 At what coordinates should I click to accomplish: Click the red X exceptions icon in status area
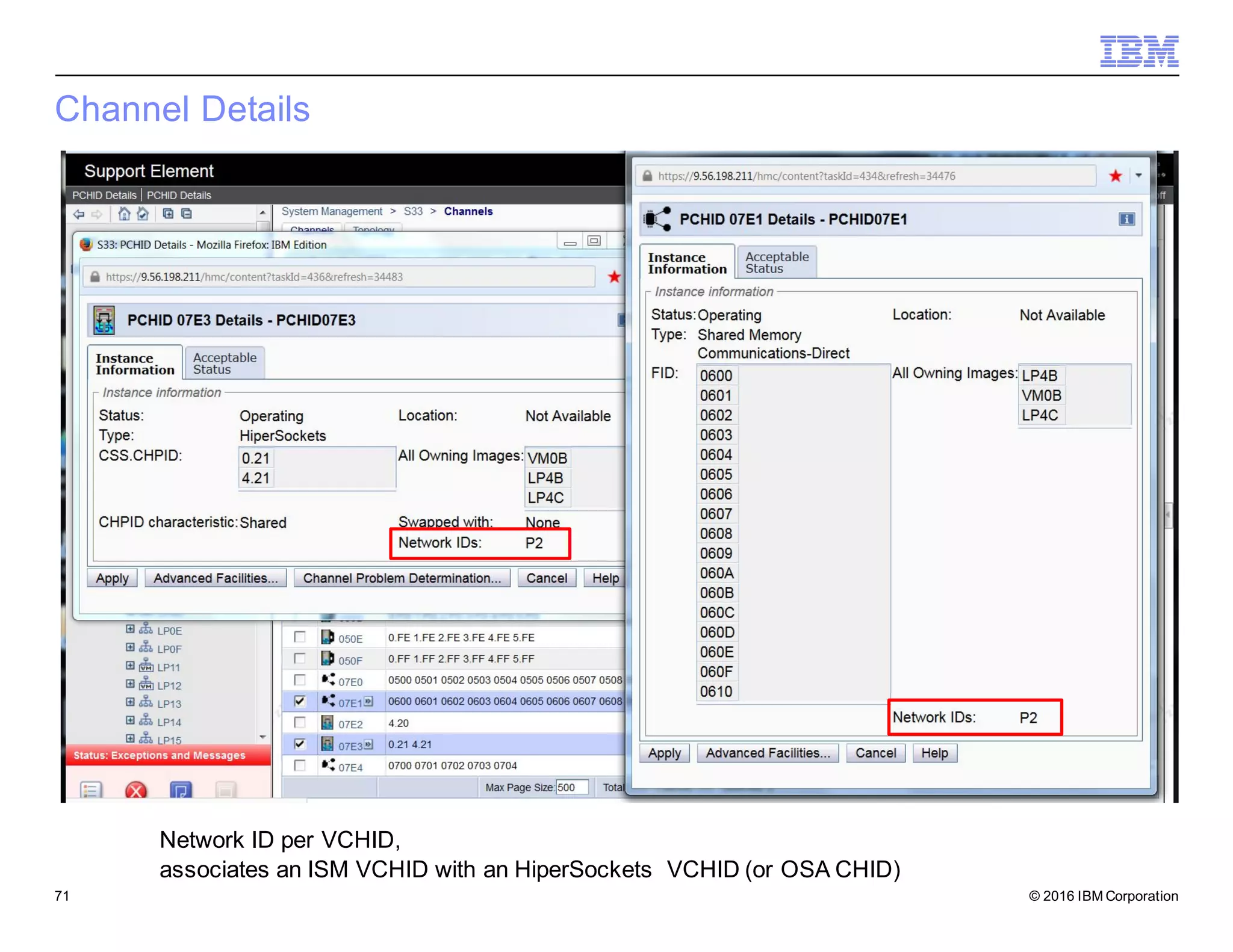[x=136, y=790]
